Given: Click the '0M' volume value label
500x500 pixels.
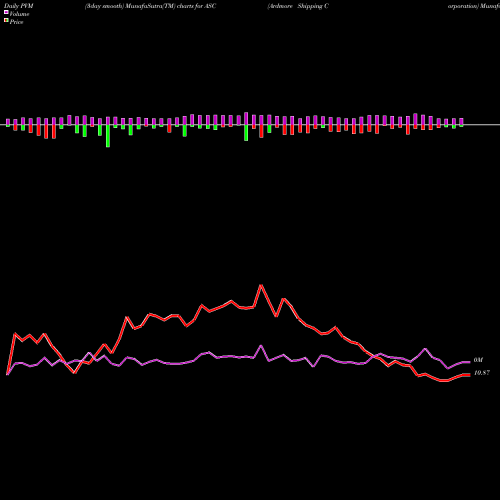Looking at the screenshot, I should pos(478,360).
